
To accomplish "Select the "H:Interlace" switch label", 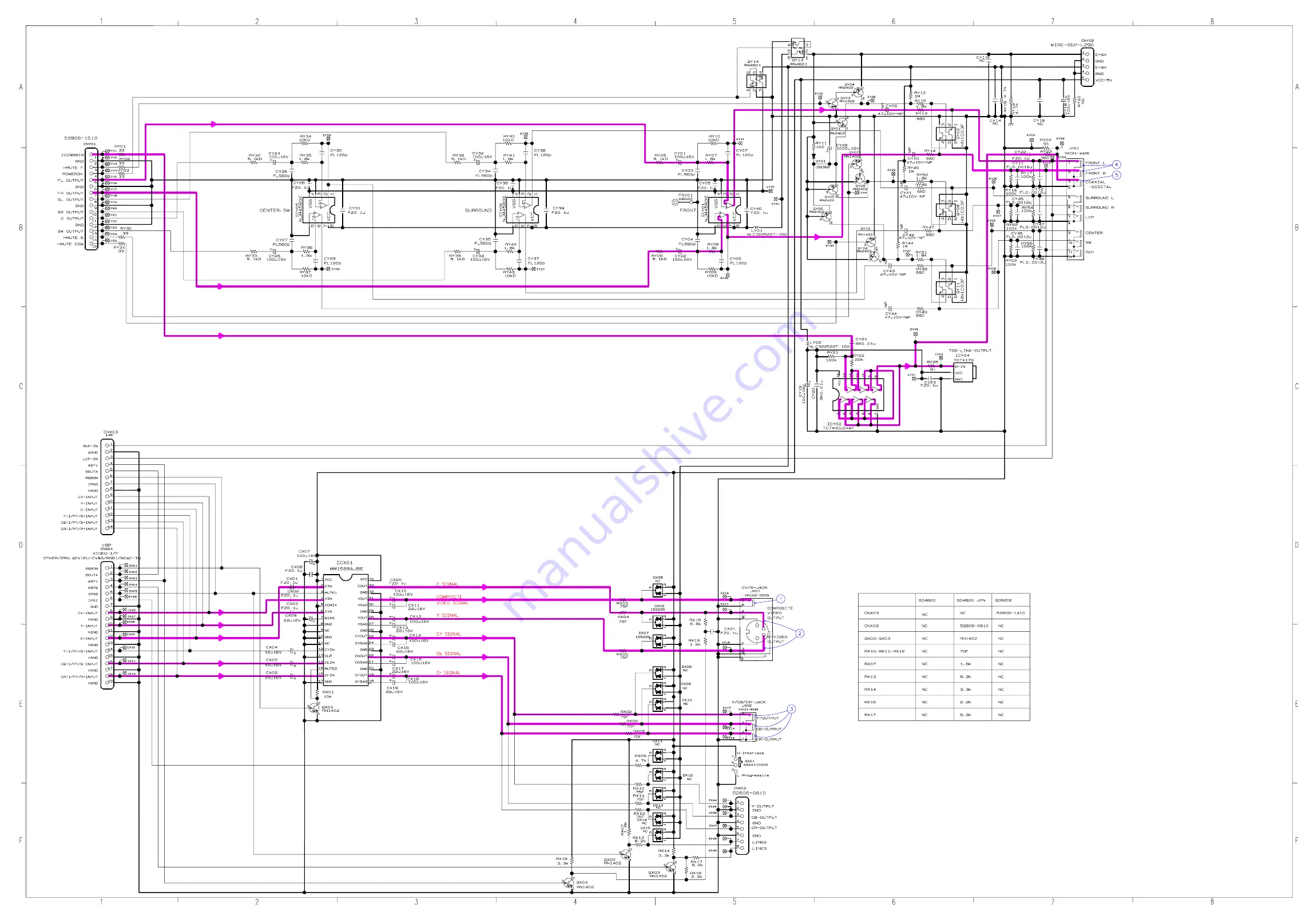I will [751, 753].
